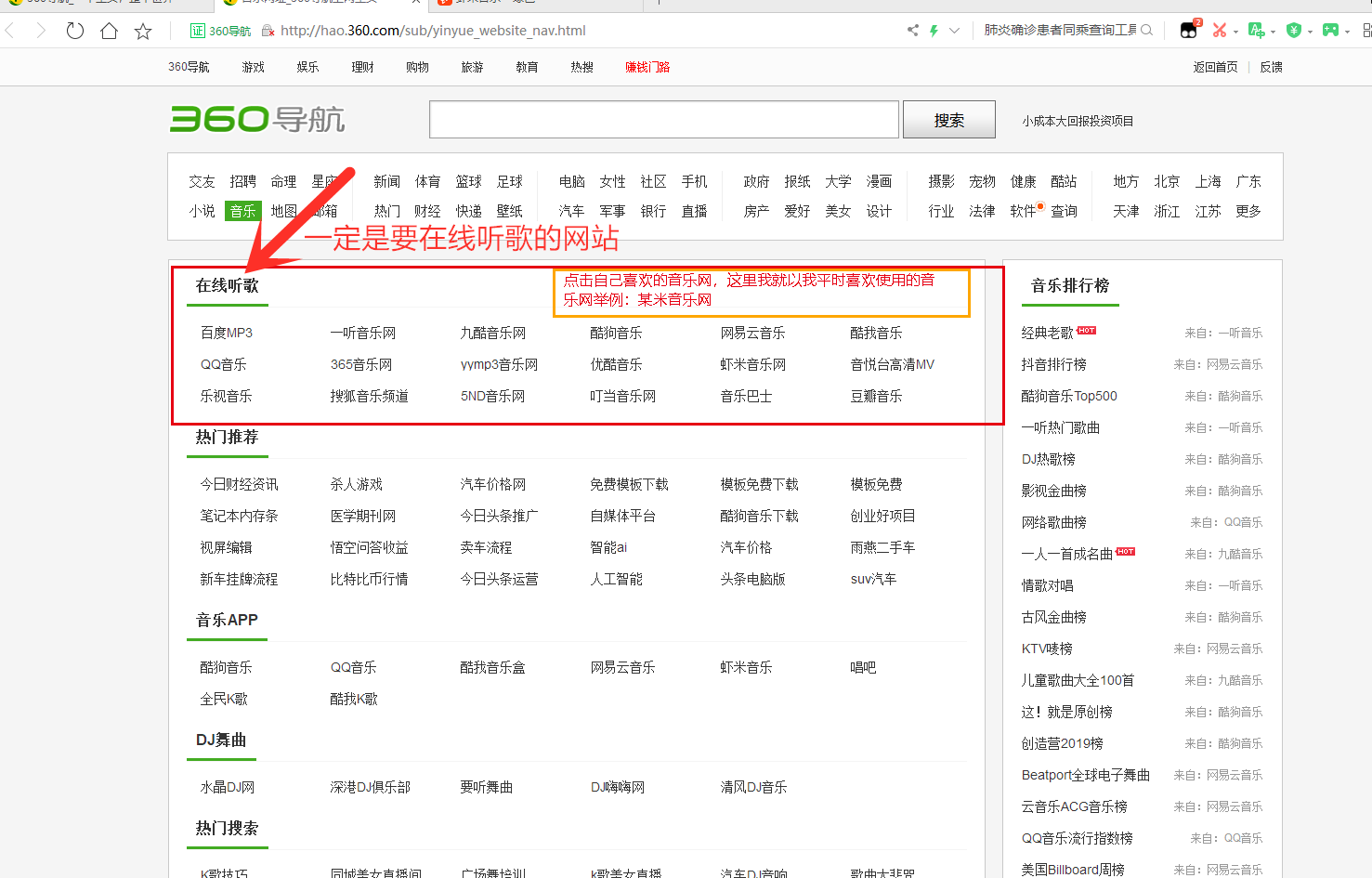Click the green translate extension icon
This screenshot has width=1372, height=878.
[1257, 31]
